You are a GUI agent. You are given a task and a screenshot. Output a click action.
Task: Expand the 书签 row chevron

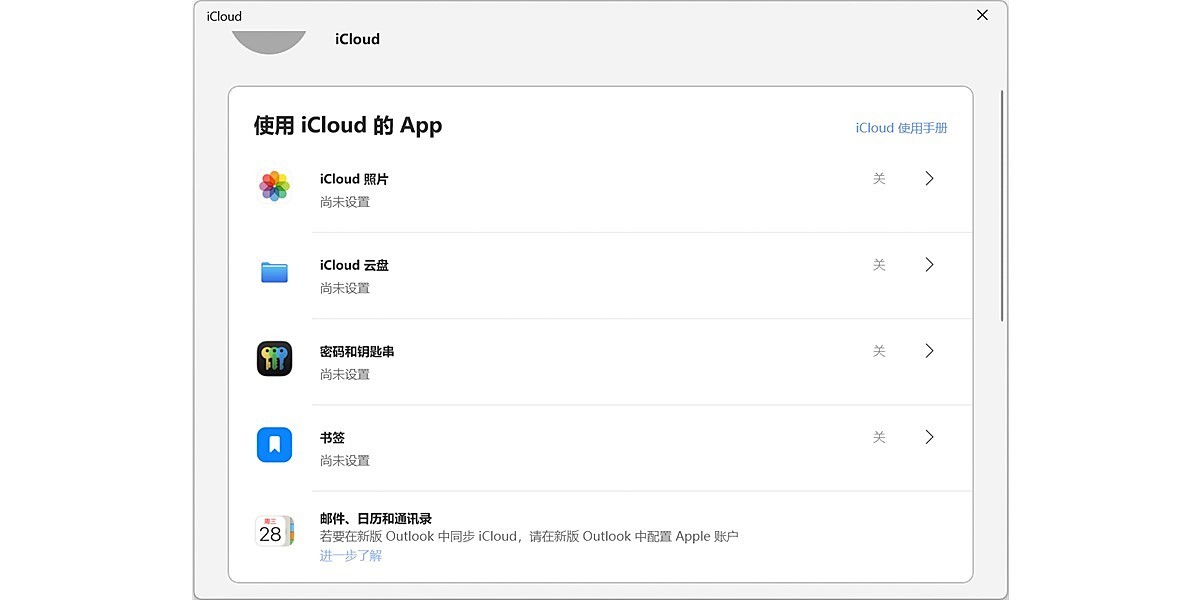(929, 436)
